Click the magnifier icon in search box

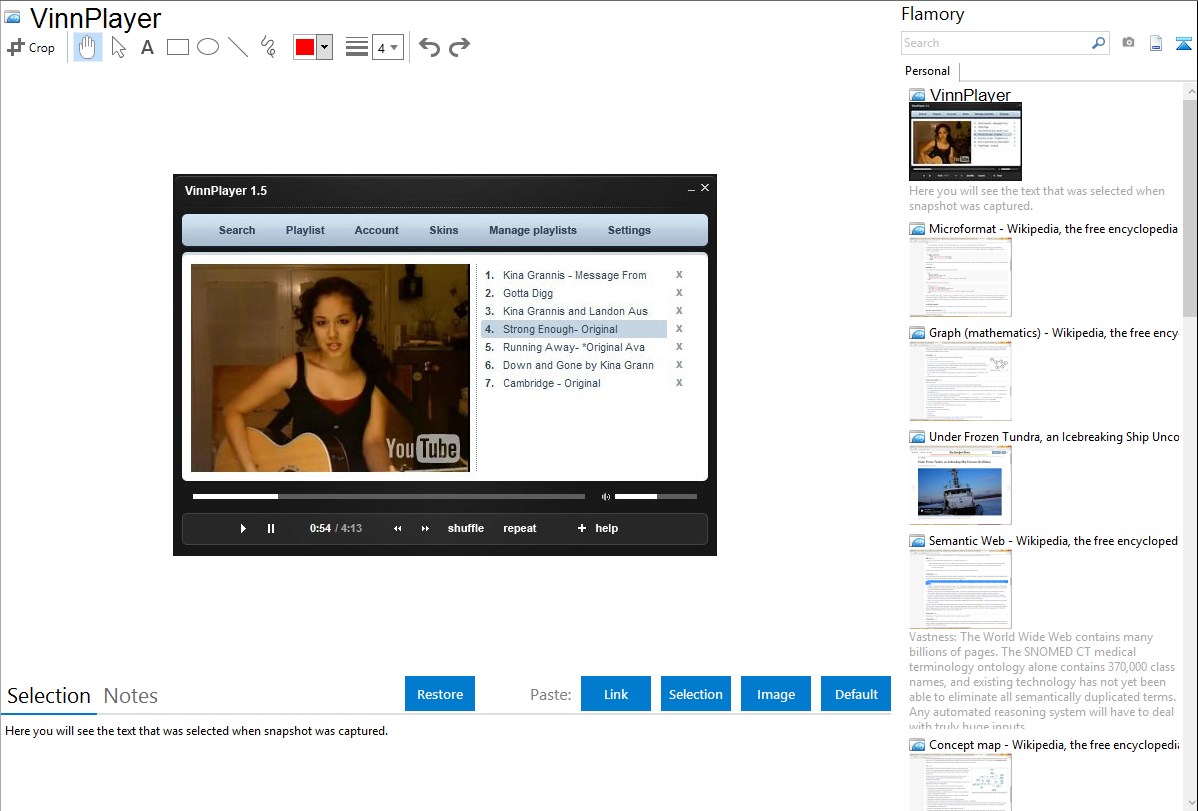[x=1098, y=43]
